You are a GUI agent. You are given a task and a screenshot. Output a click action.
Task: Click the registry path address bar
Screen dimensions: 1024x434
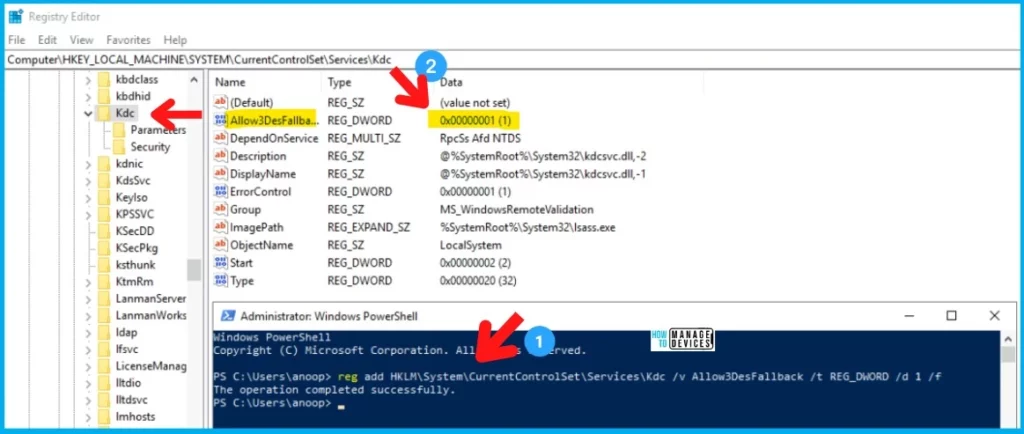pyautogui.click(x=512, y=59)
